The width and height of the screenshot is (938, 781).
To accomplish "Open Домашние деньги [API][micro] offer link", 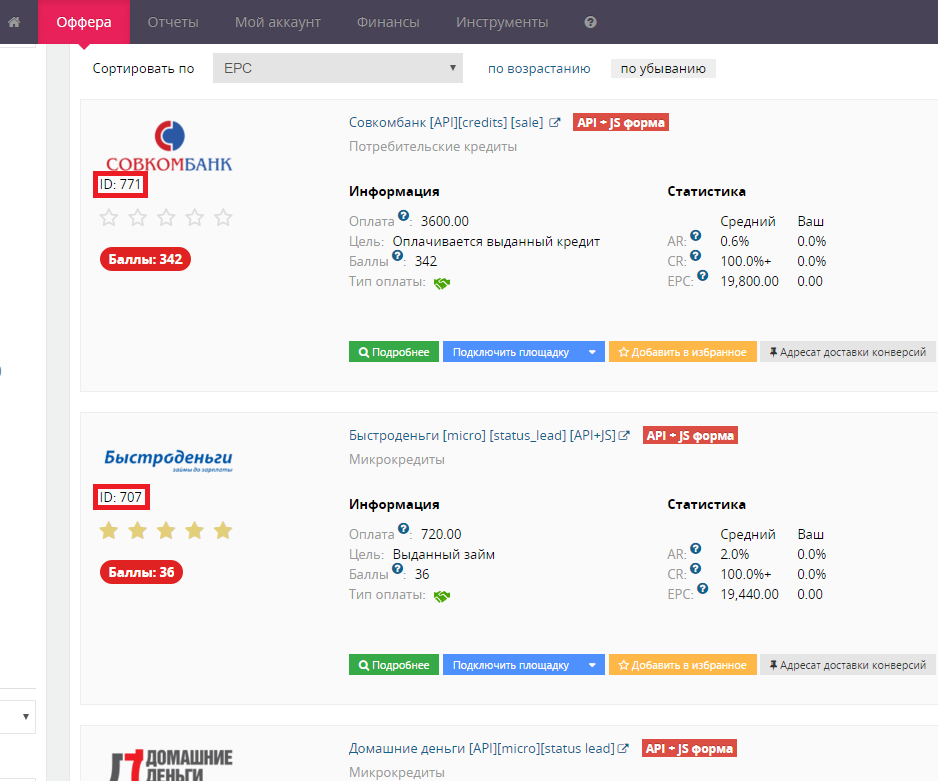I will point(482,749).
